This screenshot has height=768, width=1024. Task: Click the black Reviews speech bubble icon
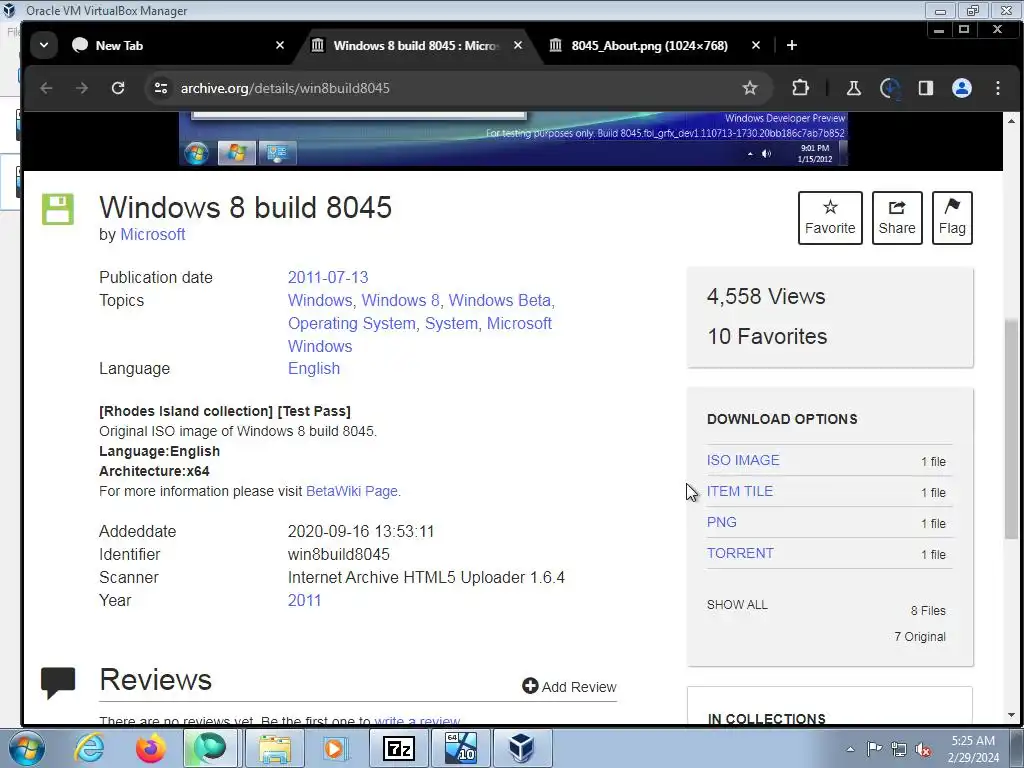pos(58,682)
